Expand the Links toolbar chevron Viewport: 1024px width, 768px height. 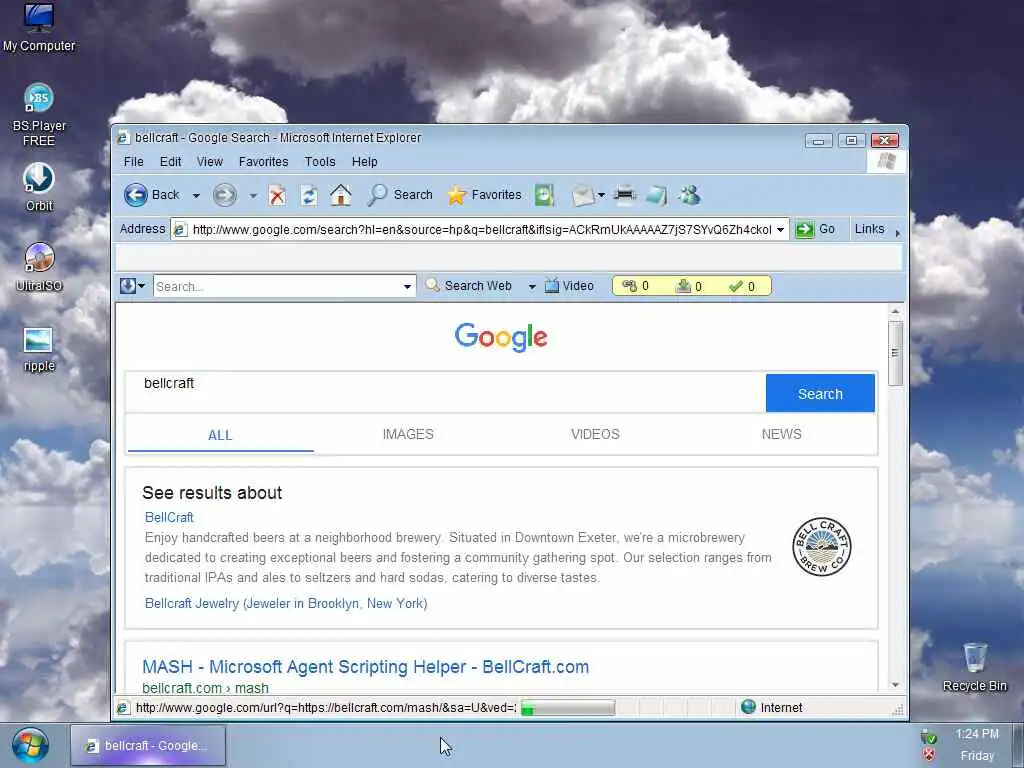point(897,232)
